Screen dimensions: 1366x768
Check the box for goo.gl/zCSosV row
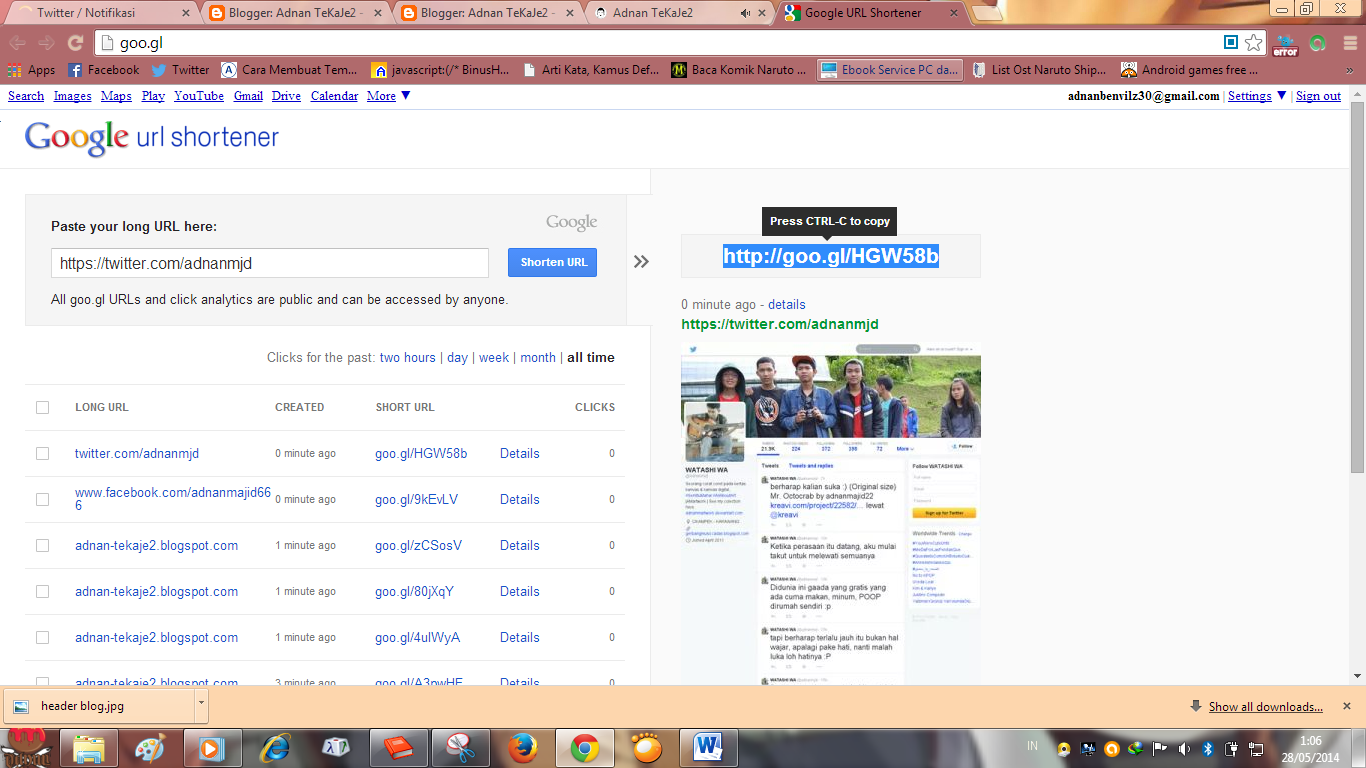click(x=42, y=545)
